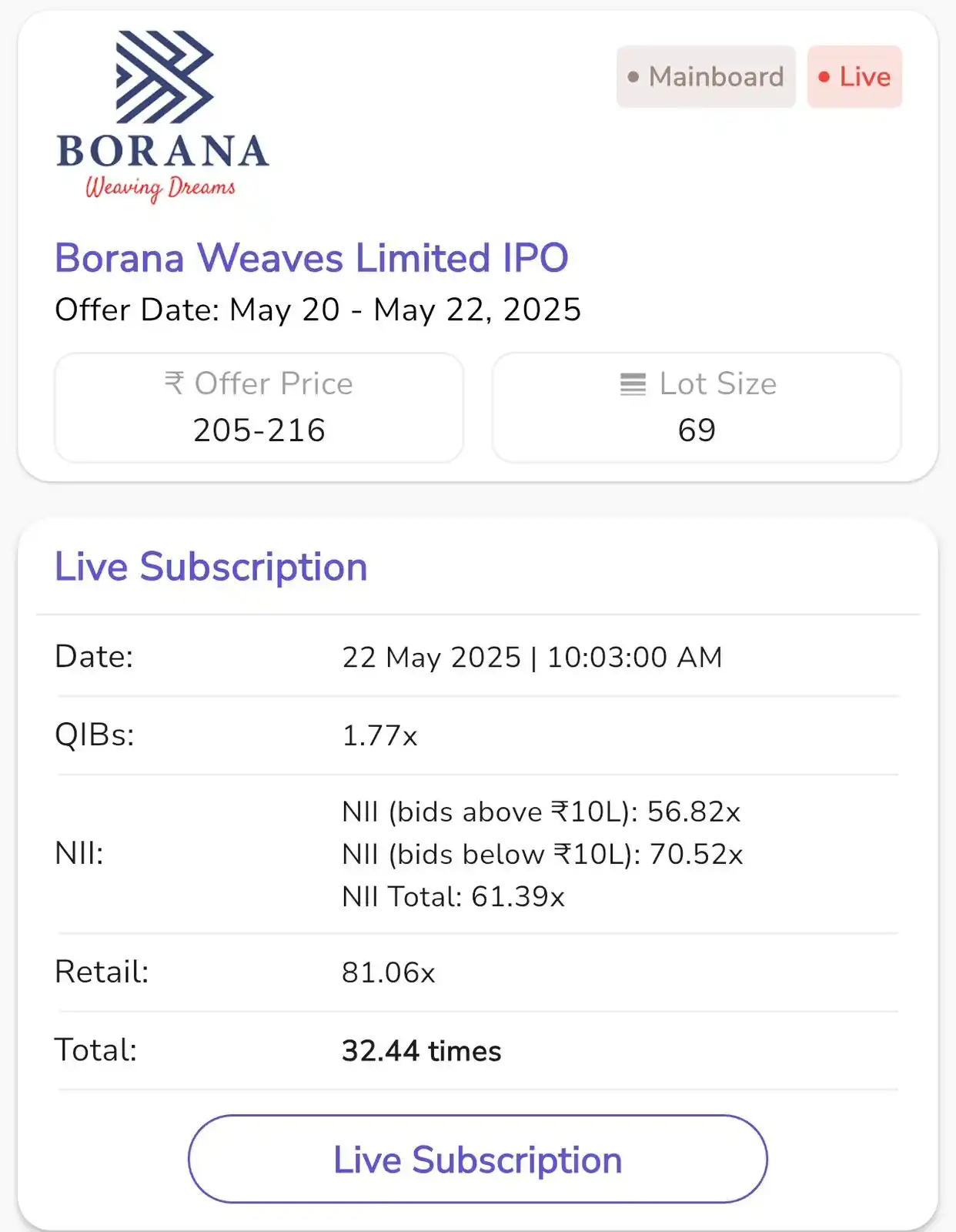Click the Retail 81.06x row

coord(478,972)
